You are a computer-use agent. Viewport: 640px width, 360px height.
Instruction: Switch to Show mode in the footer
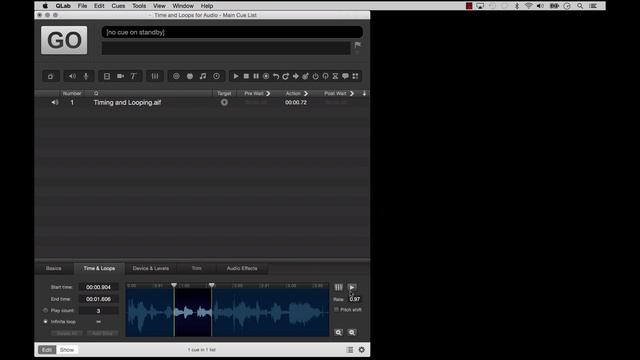[x=67, y=350]
